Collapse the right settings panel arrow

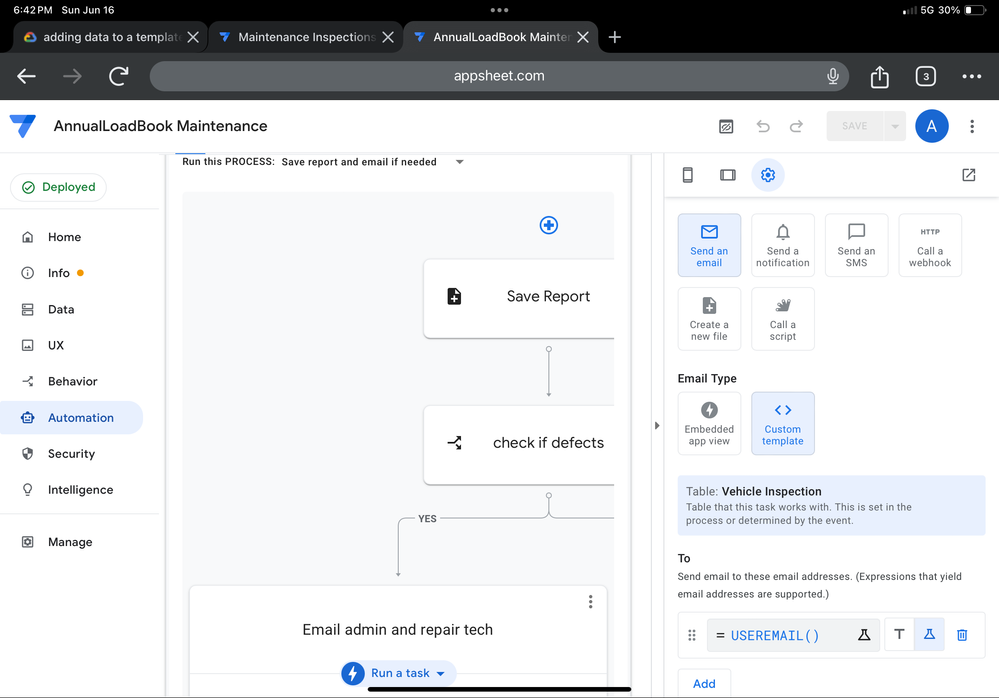pyautogui.click(x=657, y=425)
